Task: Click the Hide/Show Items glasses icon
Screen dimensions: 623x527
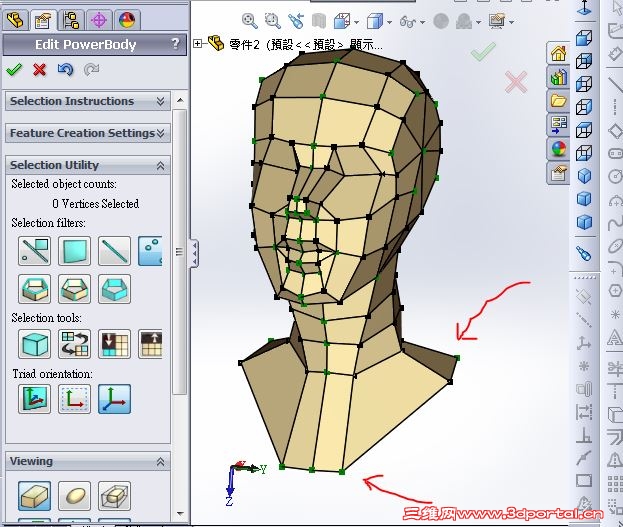Action: [x=408, y=21]
